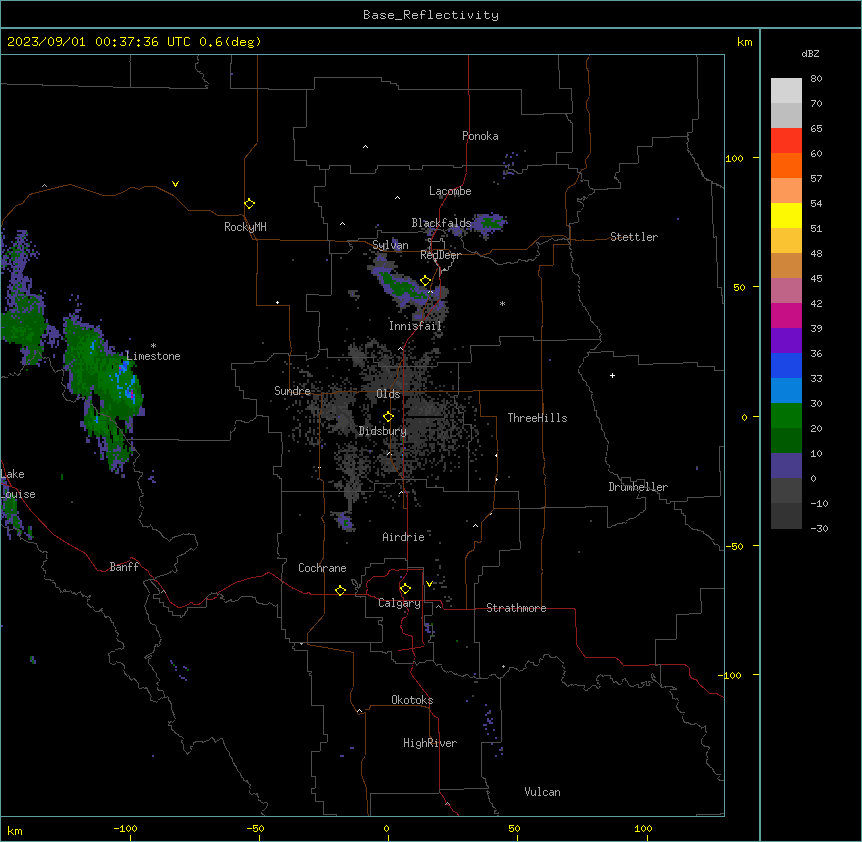Click the Banff town label
Screen dimensions: 862x842
point(124,567)
